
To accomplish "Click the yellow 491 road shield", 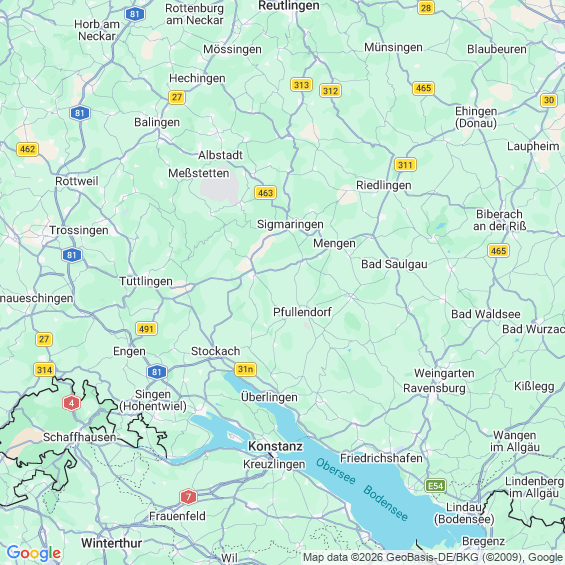I will pos(146,329).
